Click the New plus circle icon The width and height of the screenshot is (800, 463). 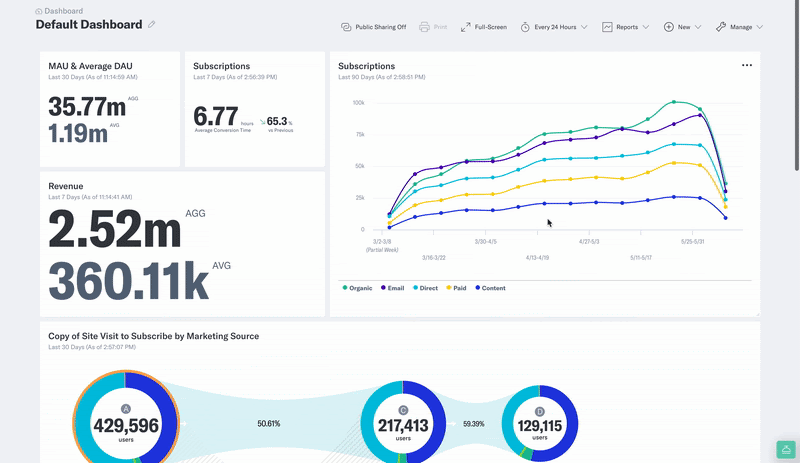coord(668,27)
